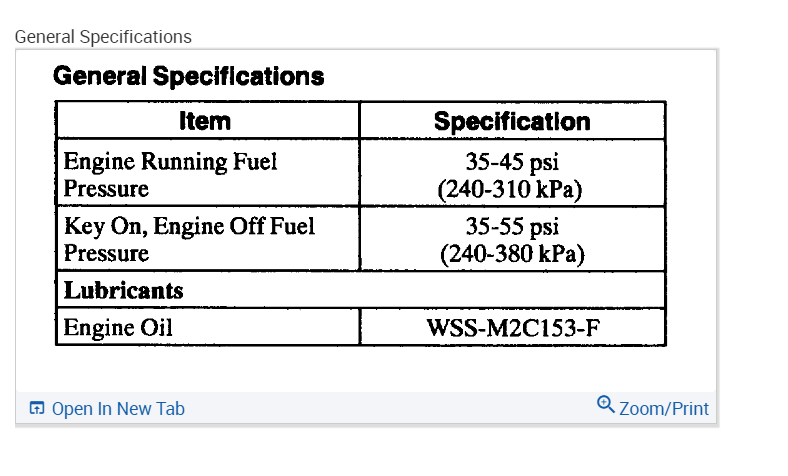Click the 35-45 psi value
Image resolution: width=788 pixels, height=476 pixels.
pyautogui.click(x=512, y=162)
